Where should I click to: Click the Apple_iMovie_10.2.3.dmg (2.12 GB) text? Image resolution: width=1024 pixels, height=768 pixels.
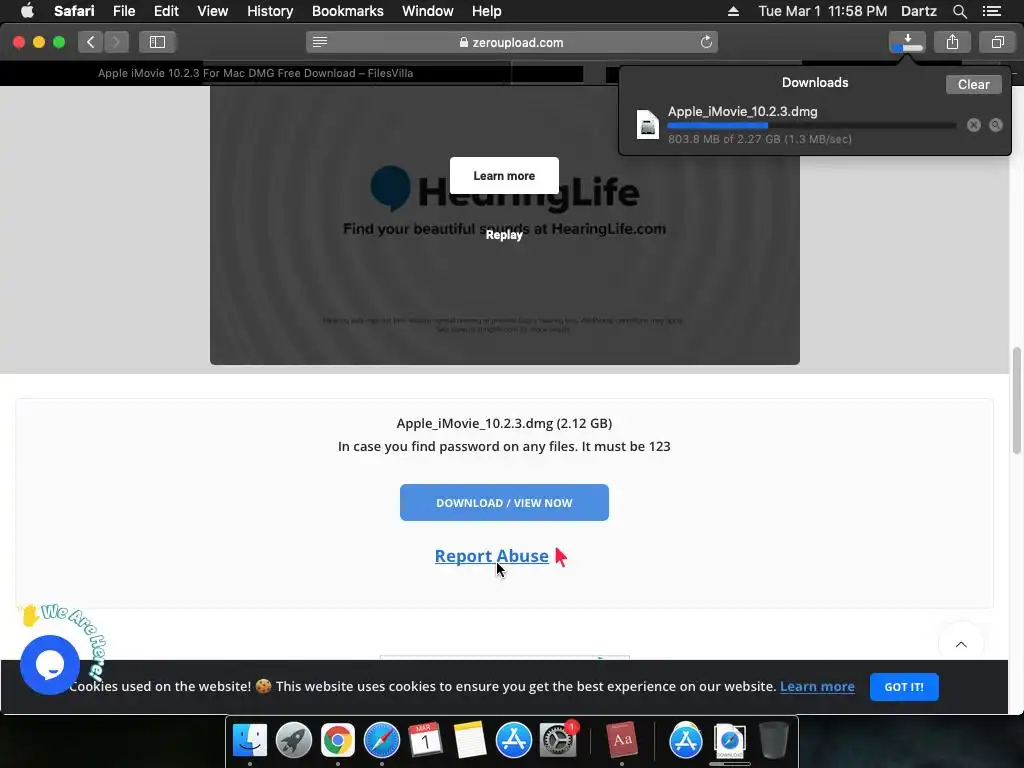coord(504,423)
